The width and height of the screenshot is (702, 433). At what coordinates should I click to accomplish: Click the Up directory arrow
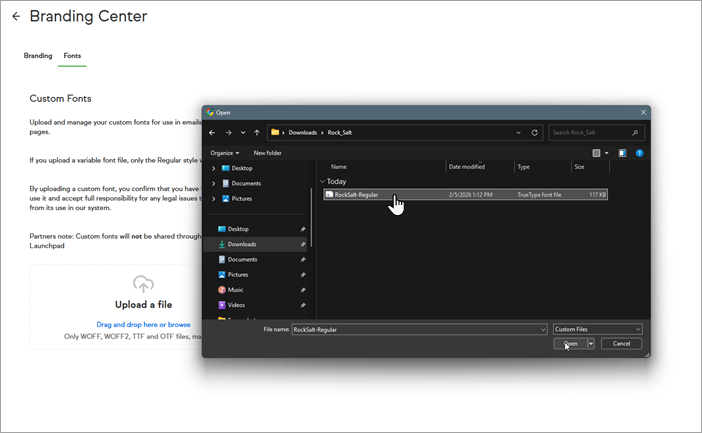point(257,132)
